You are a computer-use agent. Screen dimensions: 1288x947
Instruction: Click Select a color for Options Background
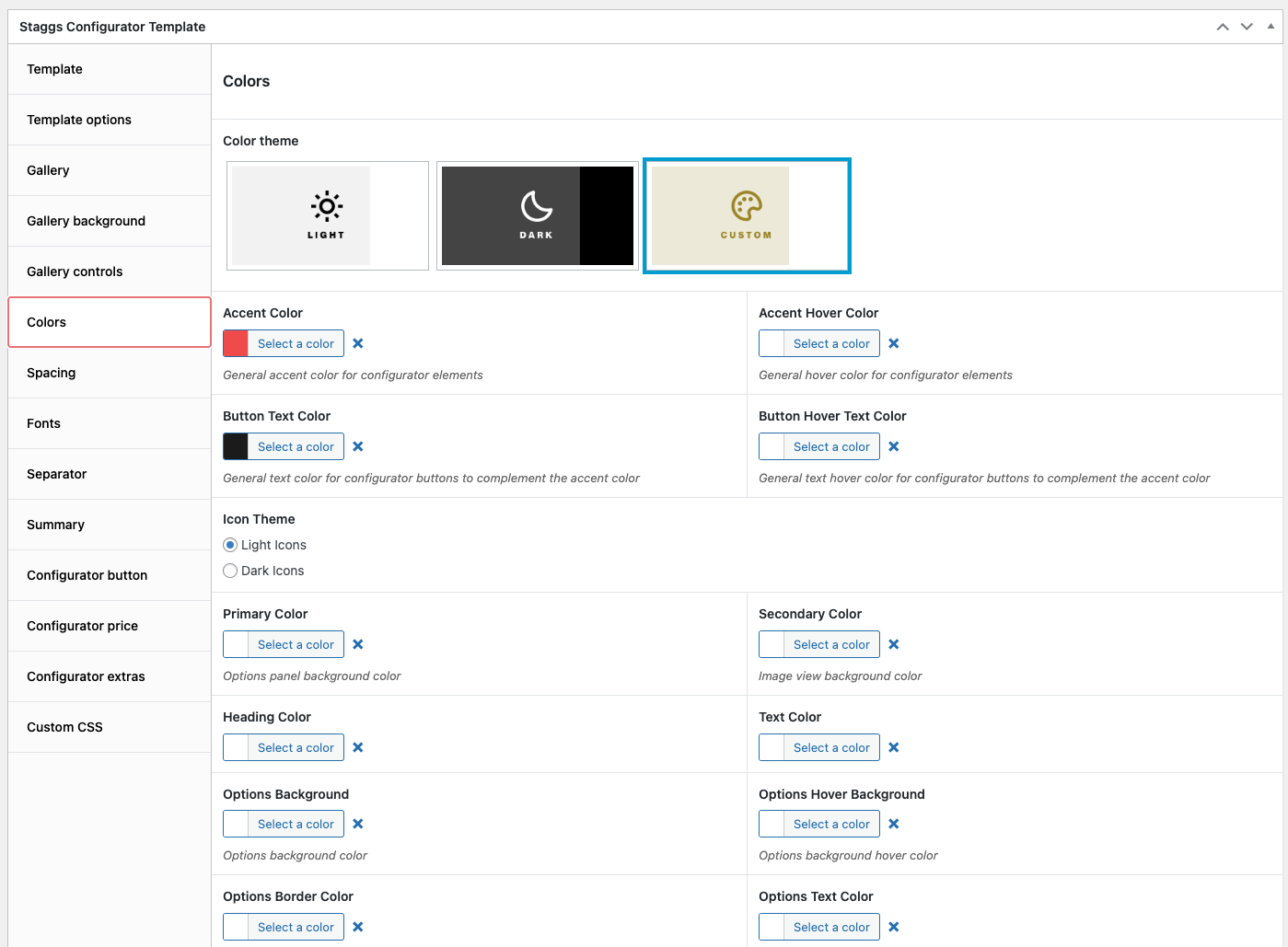pyautogui.click(x=296, y=824)
